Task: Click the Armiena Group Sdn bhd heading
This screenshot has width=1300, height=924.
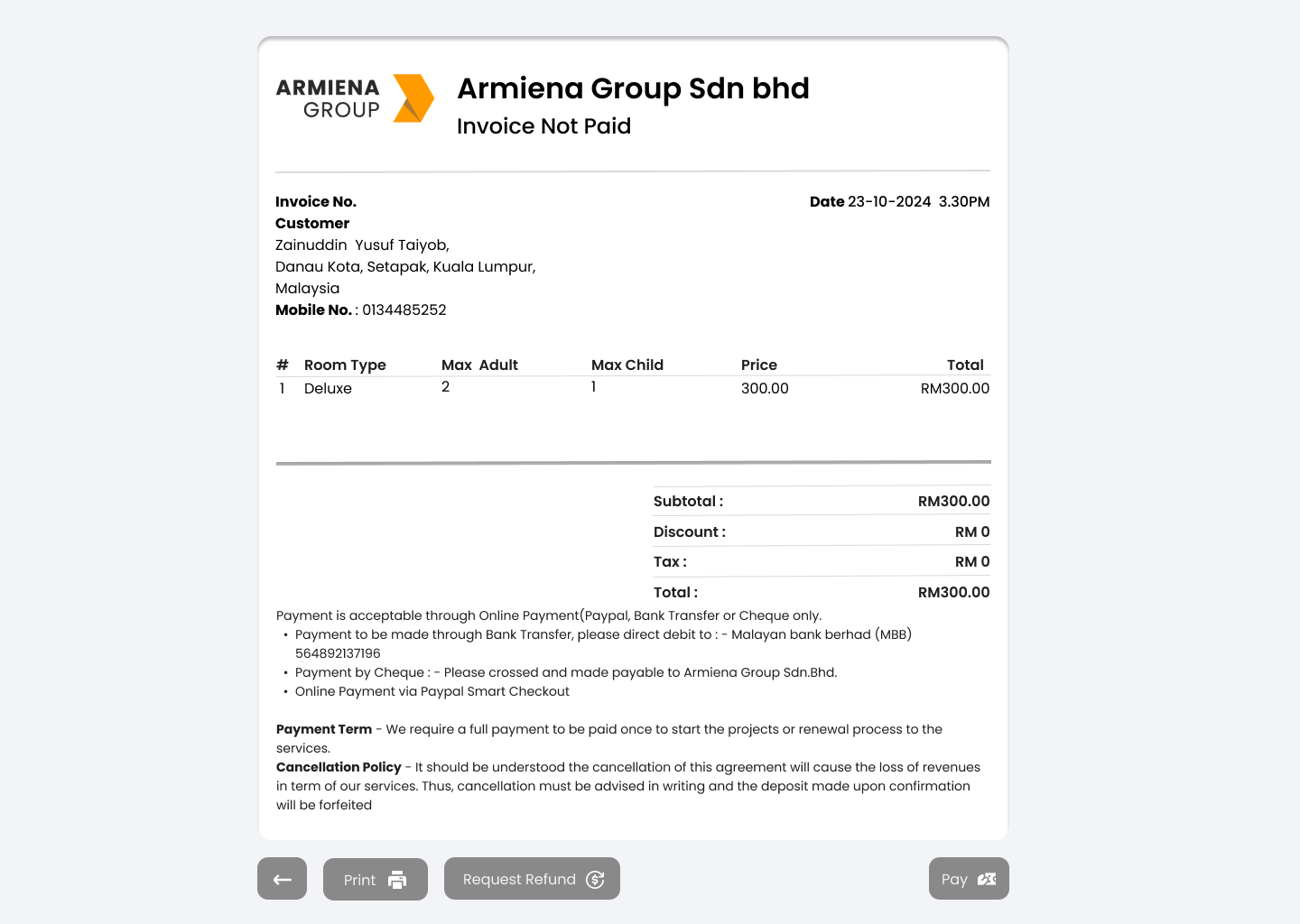Action: pyautogui.click(x=633, y=88)
